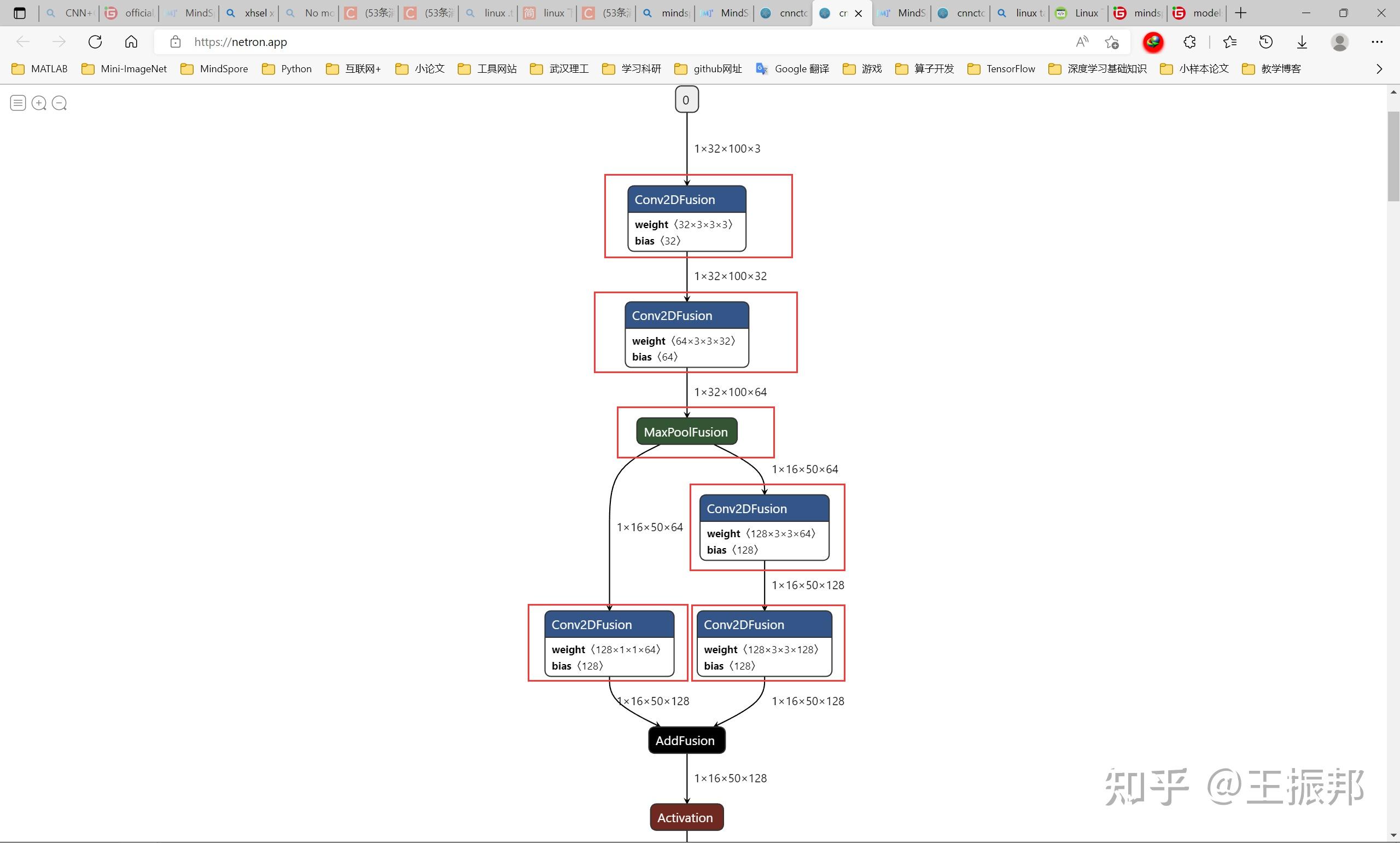This screenshot has width=1400, height=843.
Task: Open Netron's hamburger menu icon
Action: [17, 103]
